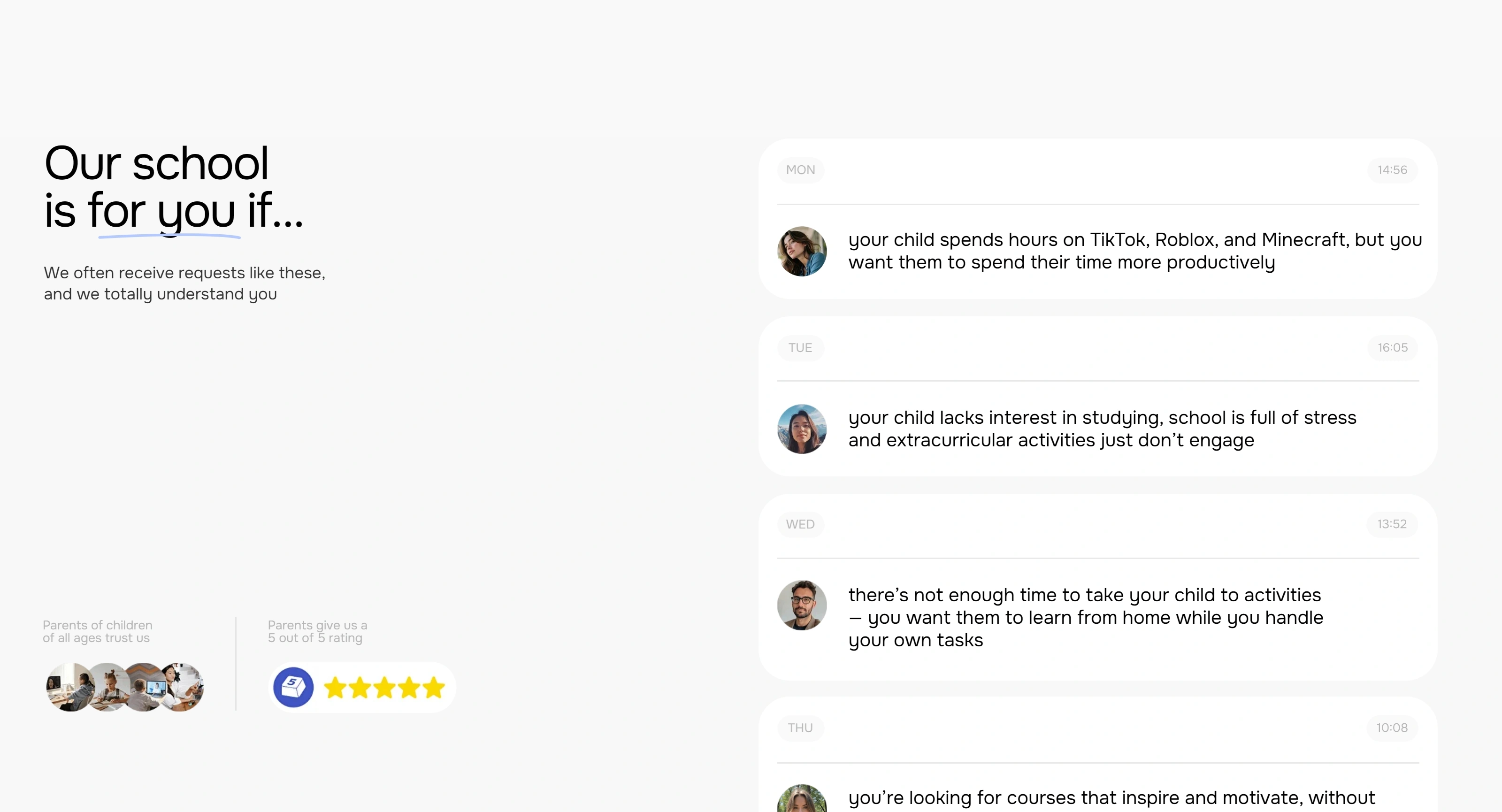This screenshot has width=1502, height=812.
Task: Select the TUE day label
Action: (801, 348)
